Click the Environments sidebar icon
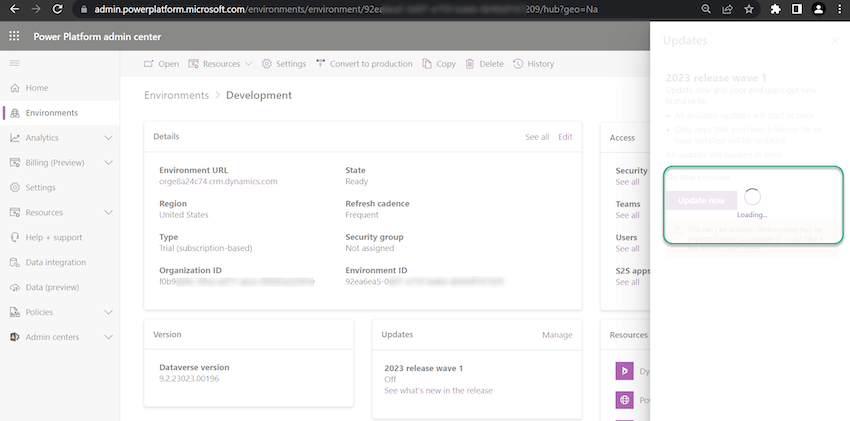 click(15, 113)
